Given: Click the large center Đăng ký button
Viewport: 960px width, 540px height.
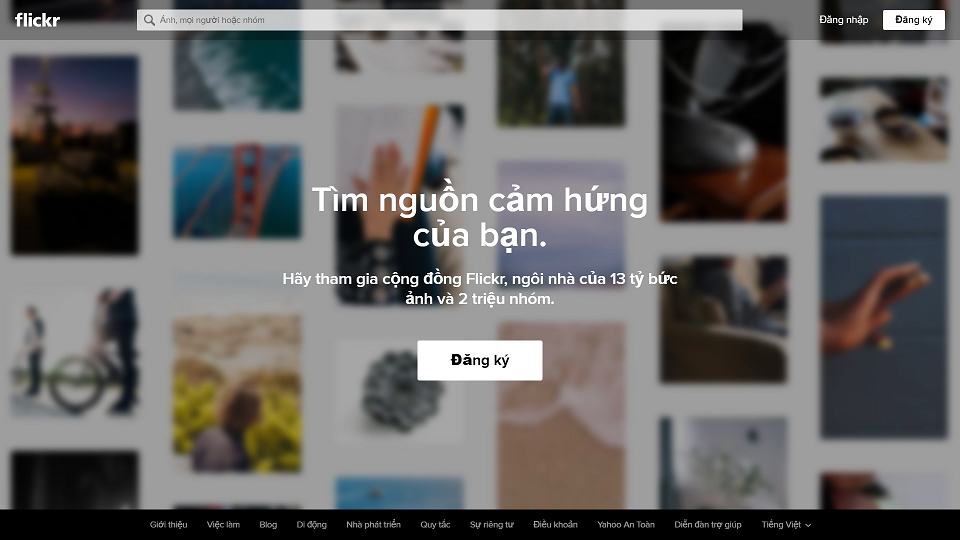Looking at the screenshot, I should click(480, 360).
